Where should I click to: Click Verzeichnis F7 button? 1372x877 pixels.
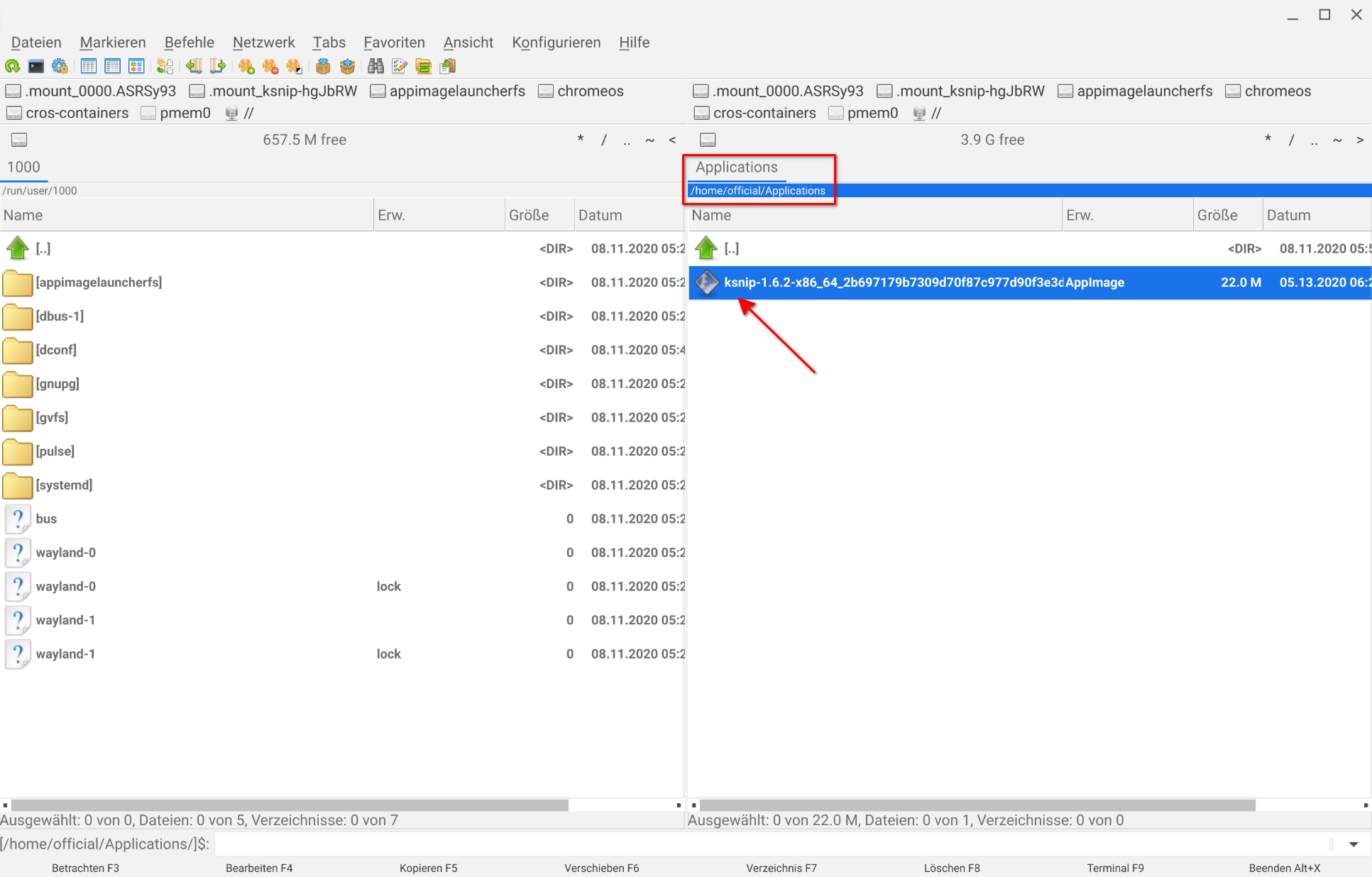coord(781,868)
